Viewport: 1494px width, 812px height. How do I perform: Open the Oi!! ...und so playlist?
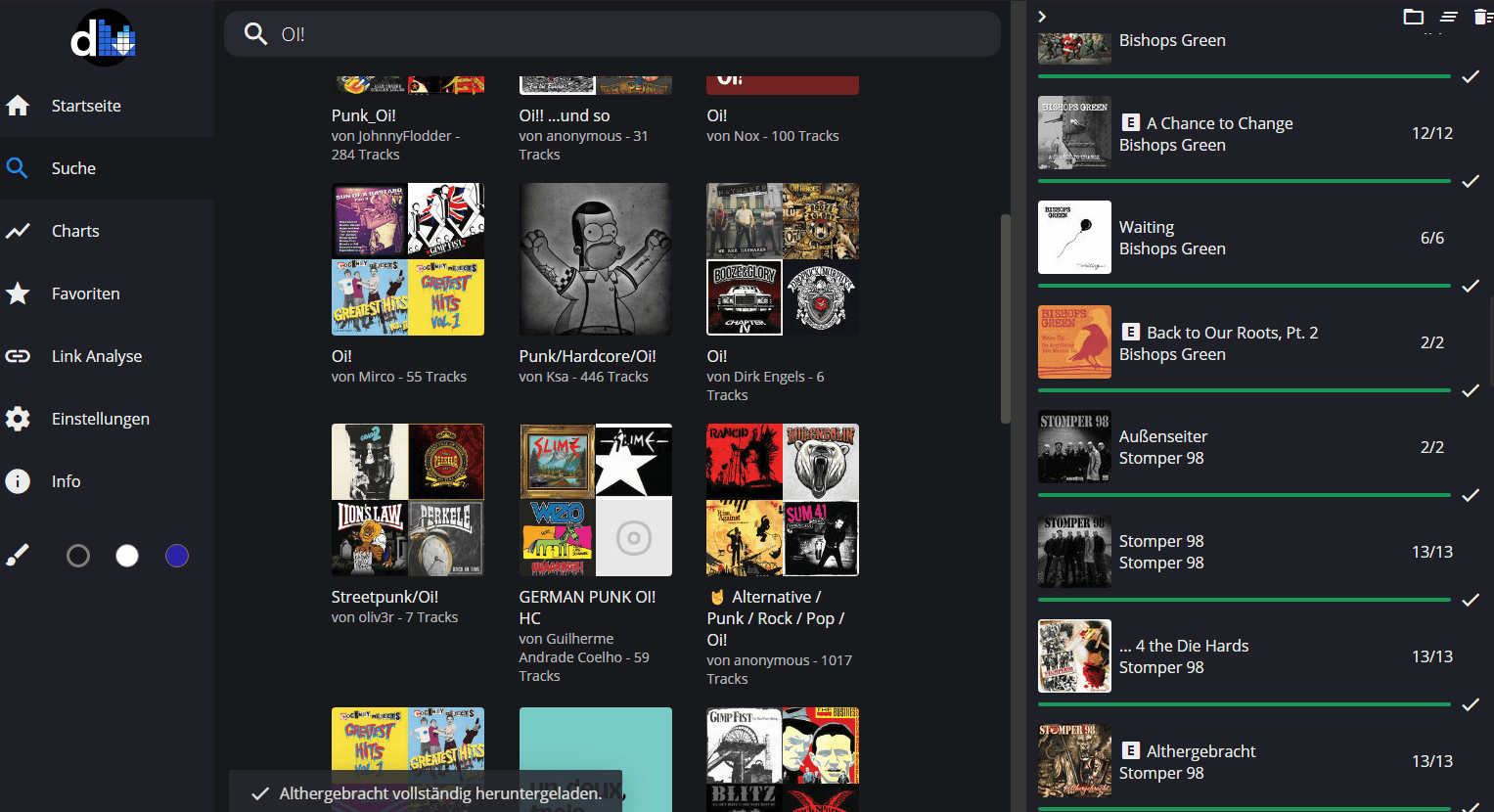[x=565, y=115]
